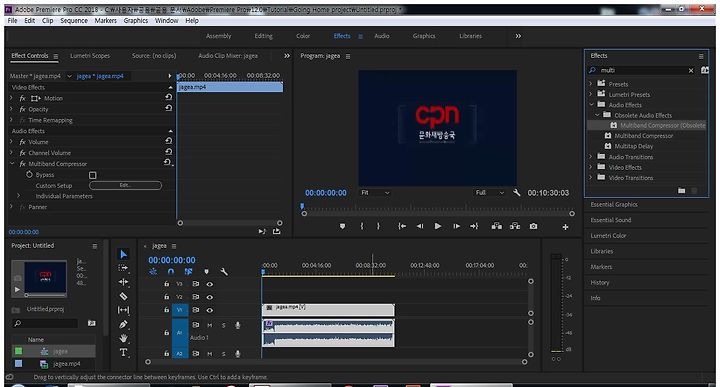The height and width of the screenshot is (387, 720).
Task: Expand the Video Effects folder
Action: (x=591, y=167)
